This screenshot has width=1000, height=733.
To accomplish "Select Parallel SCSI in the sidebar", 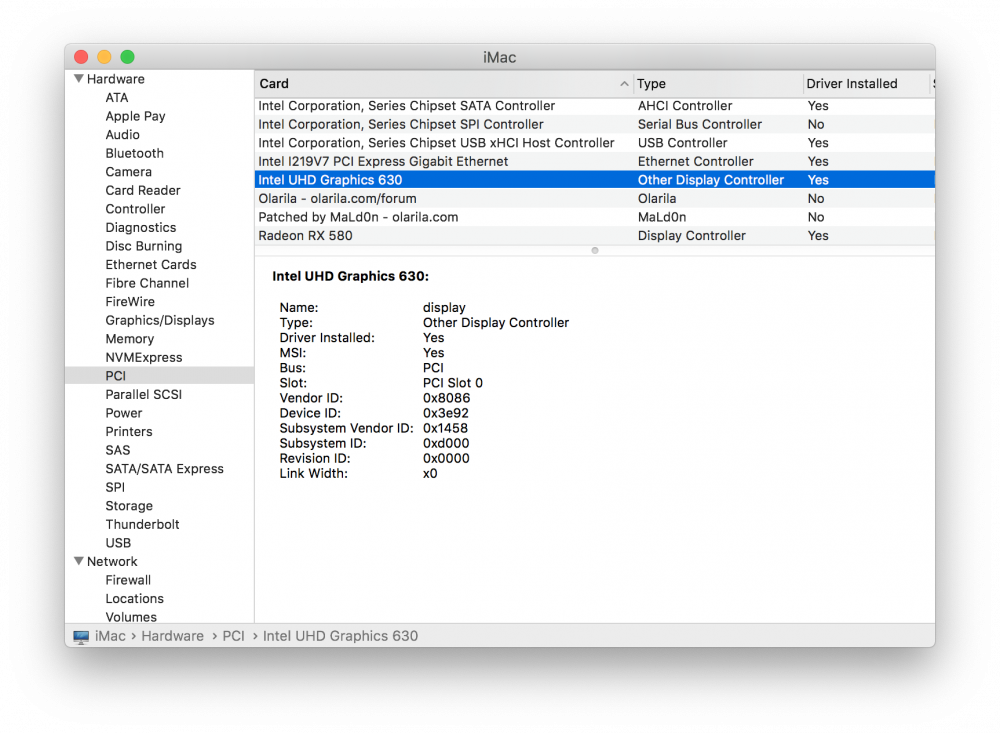I will [143, 394].
